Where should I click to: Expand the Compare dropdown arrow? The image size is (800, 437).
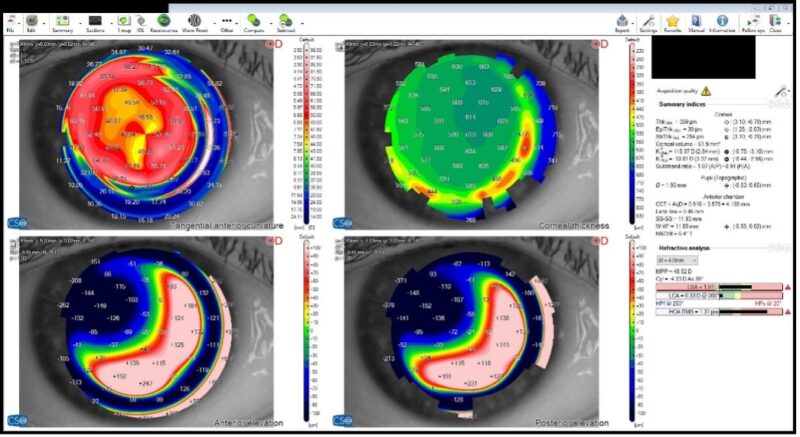270,23
